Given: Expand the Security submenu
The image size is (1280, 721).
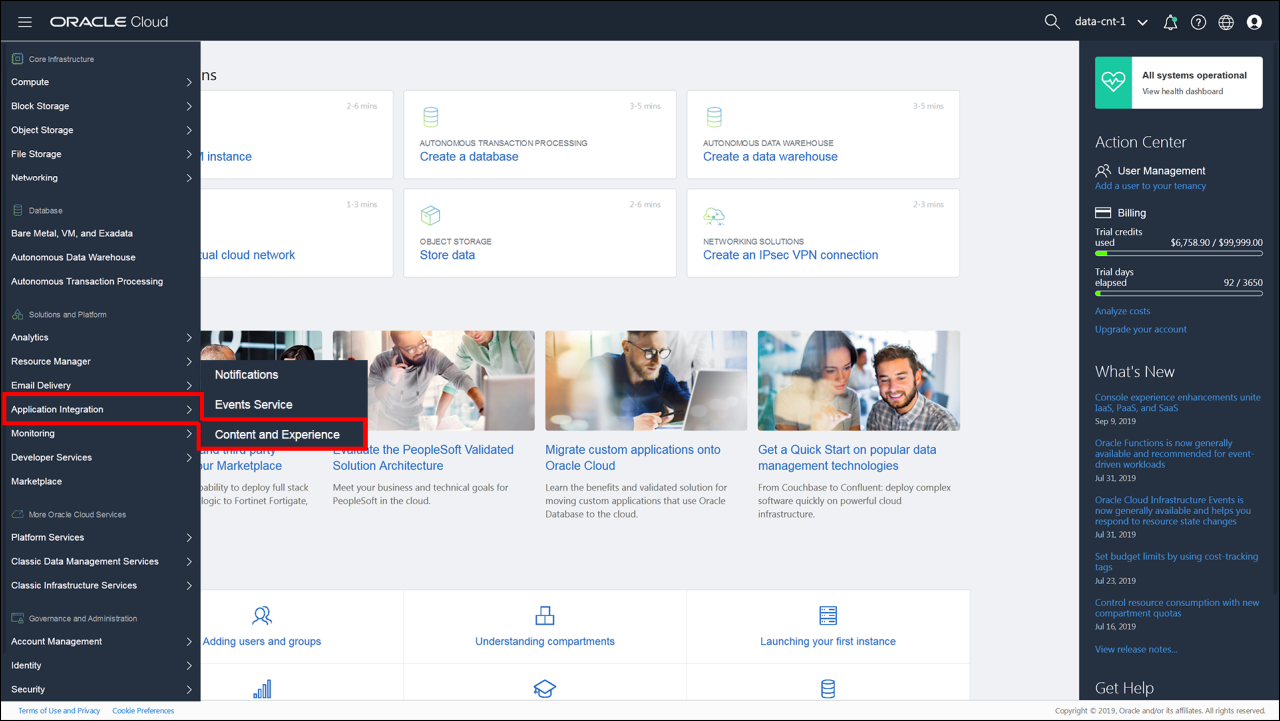Looking at the screenshot, I should point(100,689).
